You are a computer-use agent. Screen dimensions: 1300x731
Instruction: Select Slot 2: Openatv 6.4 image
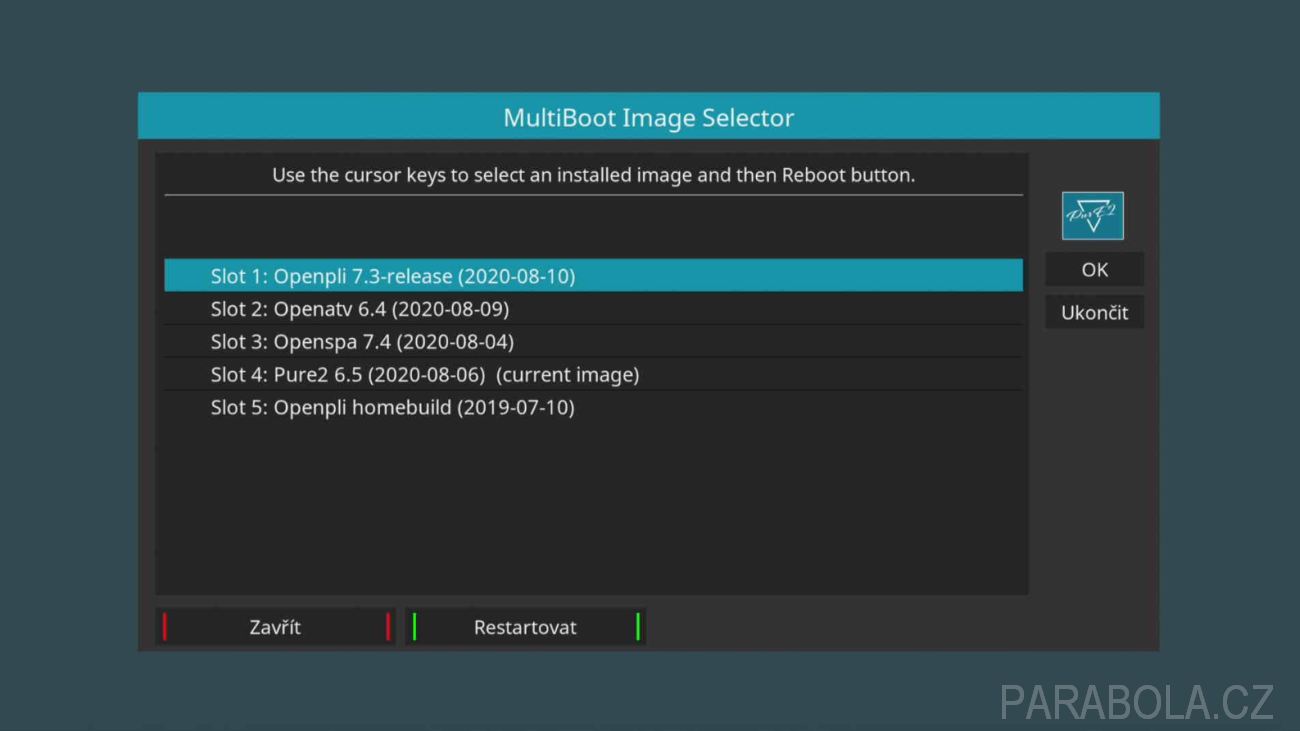[593, 308]
